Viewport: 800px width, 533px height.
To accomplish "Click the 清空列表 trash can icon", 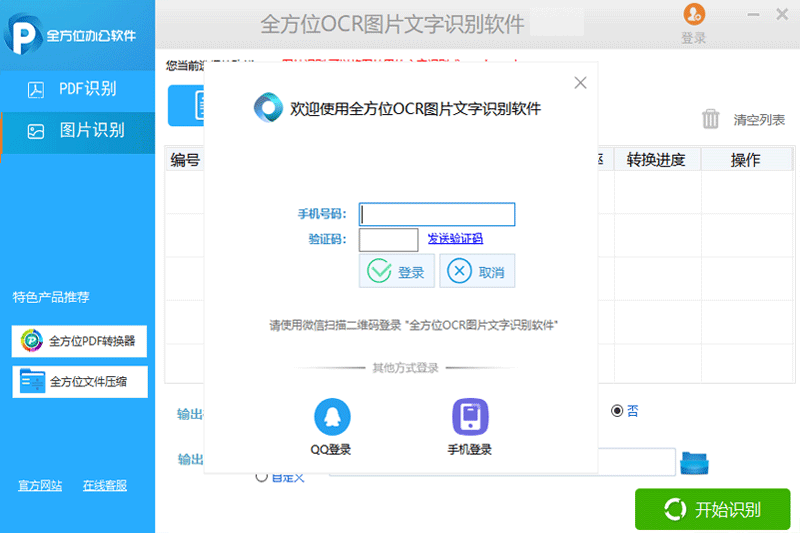I will pos(711,119).
